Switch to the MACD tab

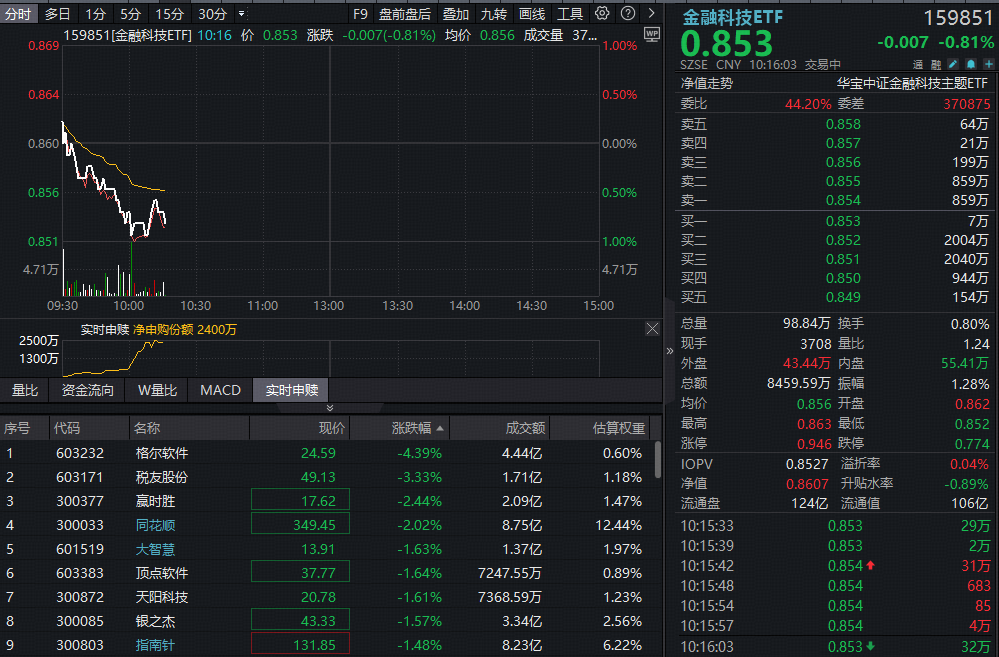point(220,390)
